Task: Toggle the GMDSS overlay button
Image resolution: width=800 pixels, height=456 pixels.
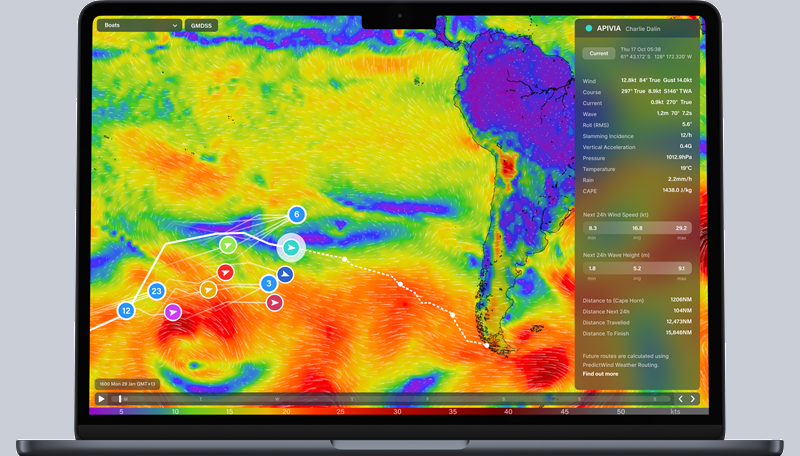Action: (x=202, y=25)
